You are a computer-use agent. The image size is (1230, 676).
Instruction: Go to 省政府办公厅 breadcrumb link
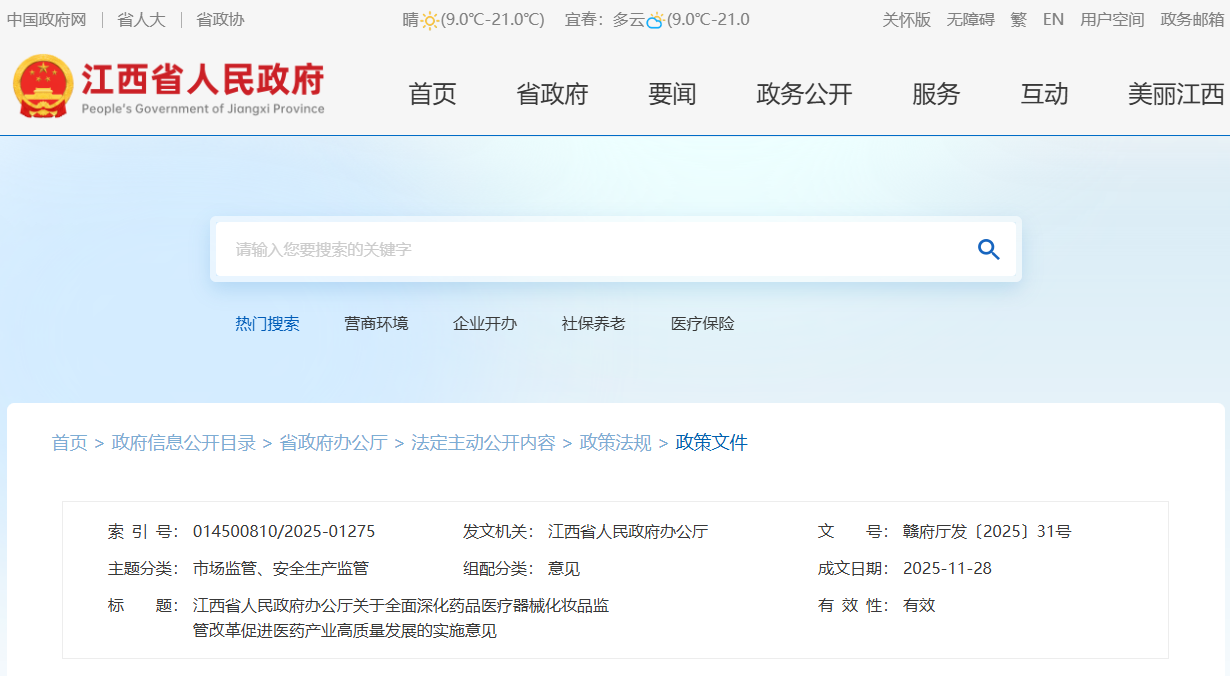pyautogui.click(x=333, y=443)
